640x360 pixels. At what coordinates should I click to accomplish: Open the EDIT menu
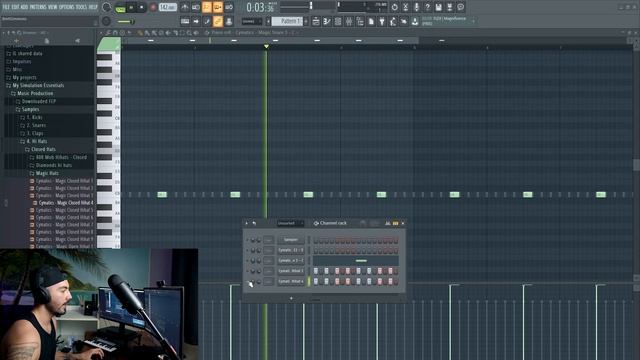coord(15,7)
